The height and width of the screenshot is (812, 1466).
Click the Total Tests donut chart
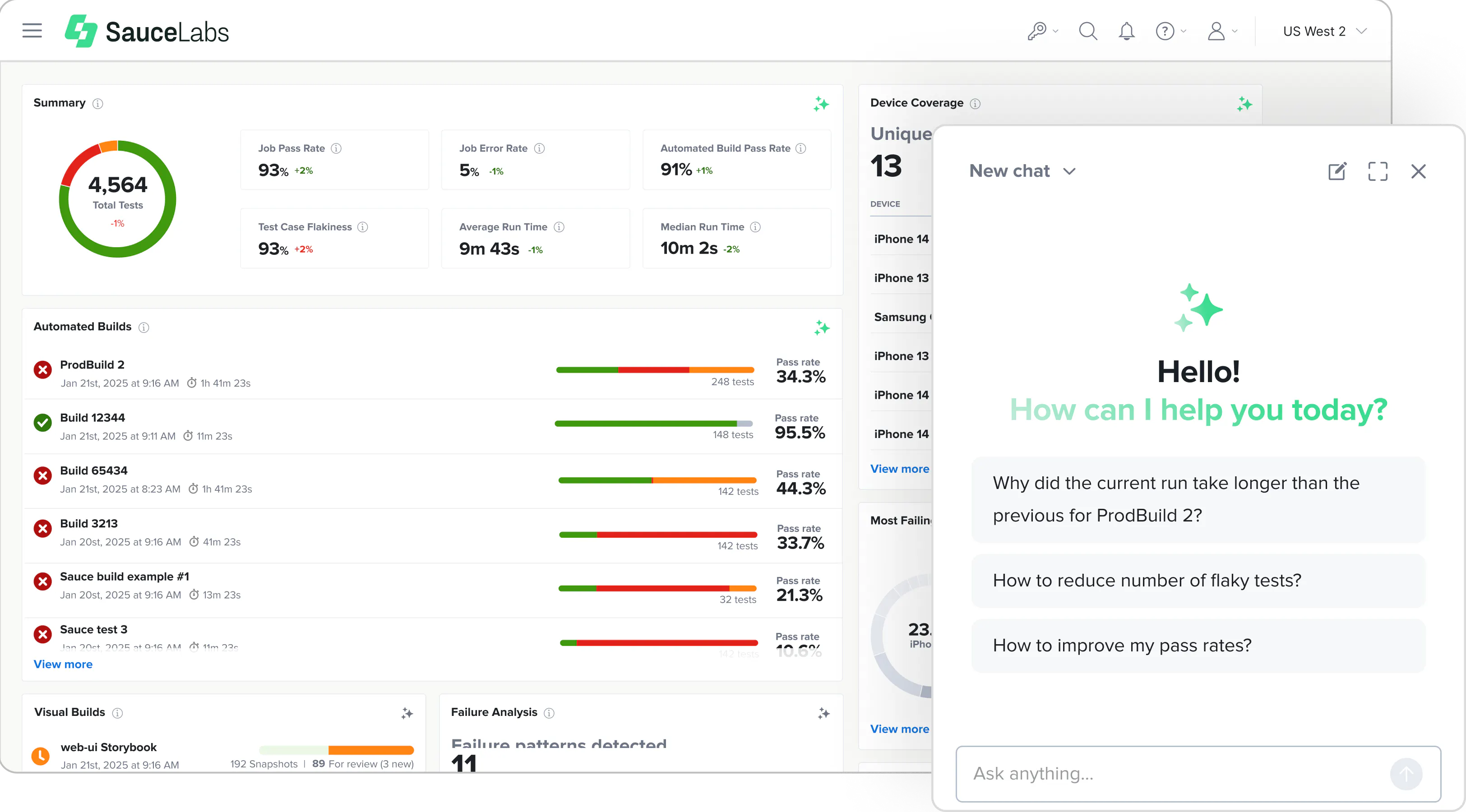point(117,198)
